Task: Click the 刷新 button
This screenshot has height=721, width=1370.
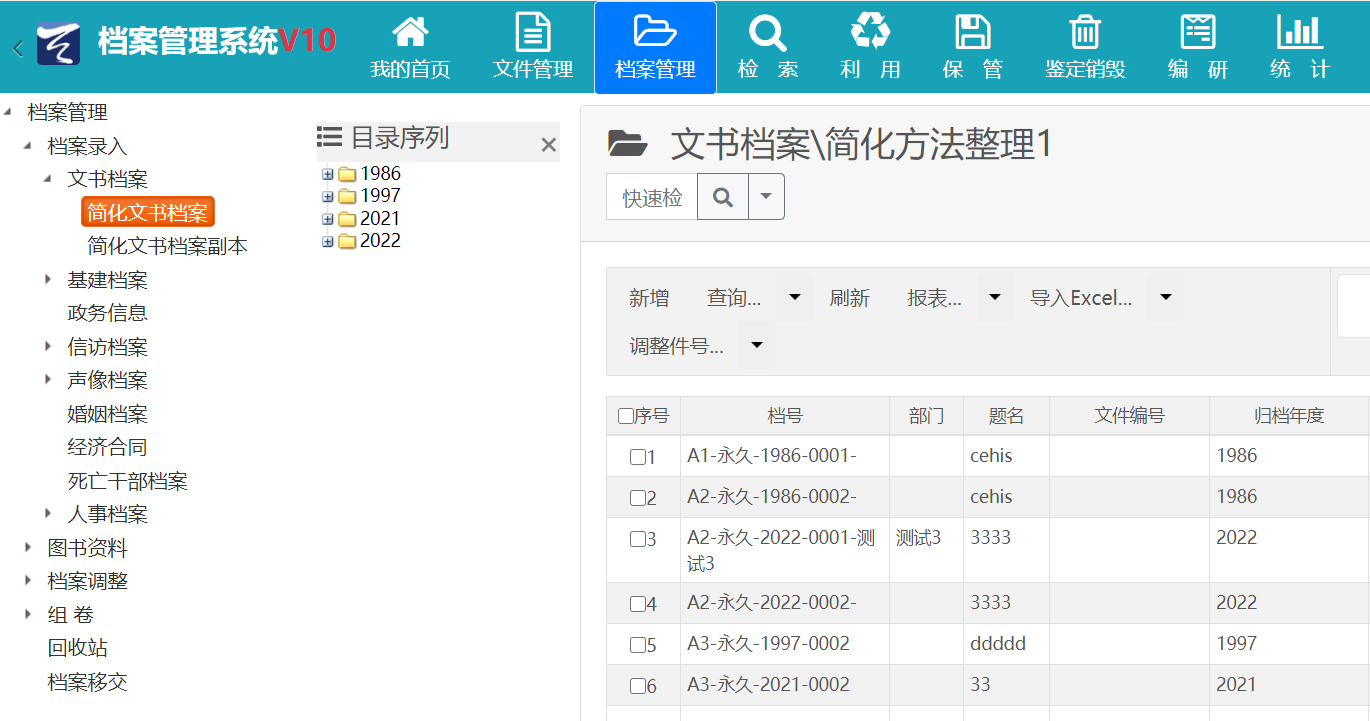Action: [849, 298]
